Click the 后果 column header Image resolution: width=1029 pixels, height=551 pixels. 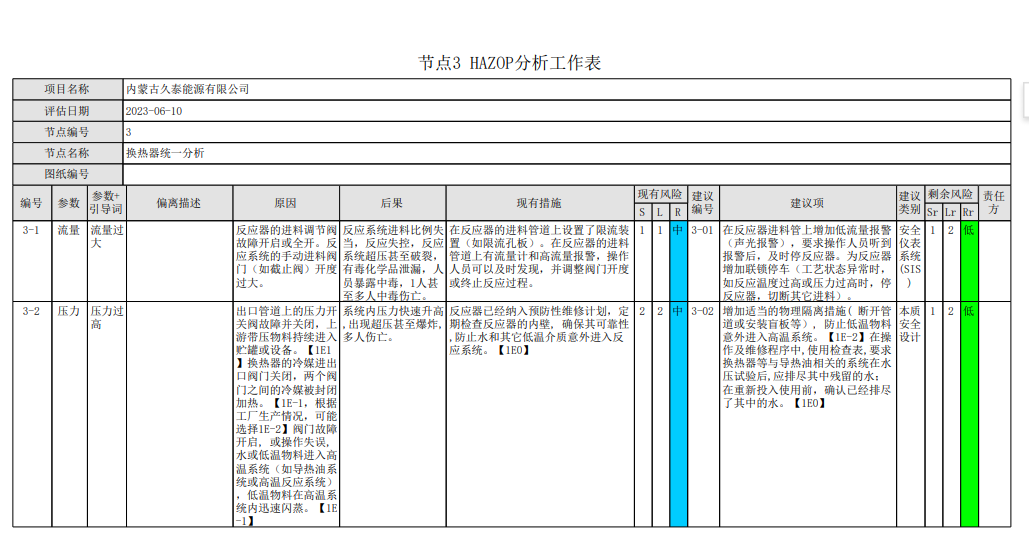392,203
